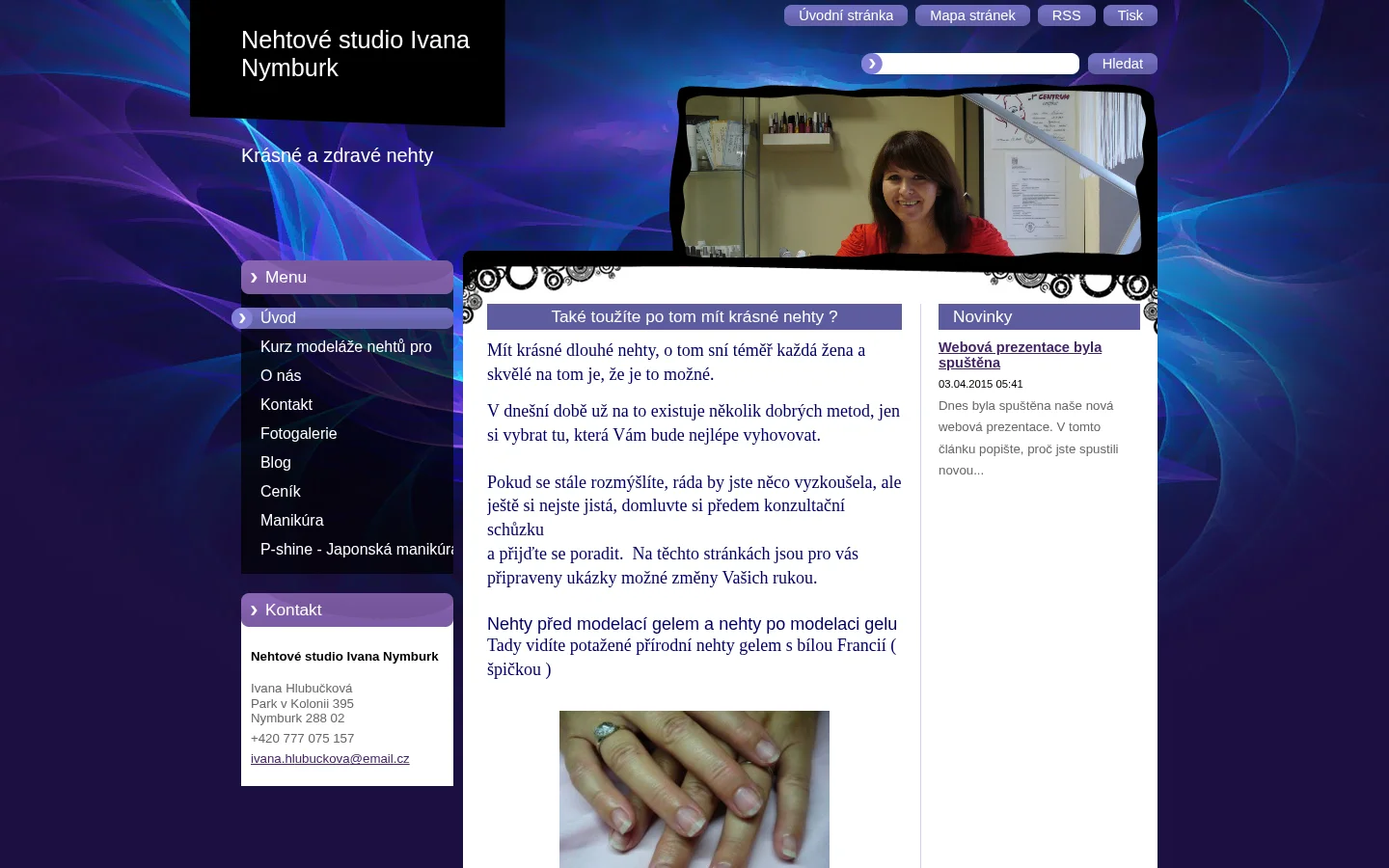Click the ivana.hlubuckova@email.cz email link

330,759
